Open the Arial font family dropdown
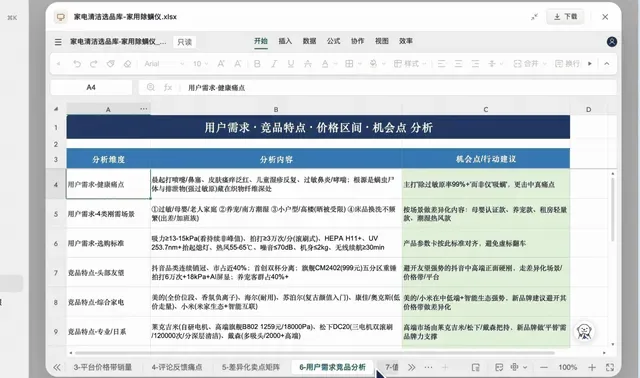Screen dimensions: 640x378 click(x=164, y=64)
